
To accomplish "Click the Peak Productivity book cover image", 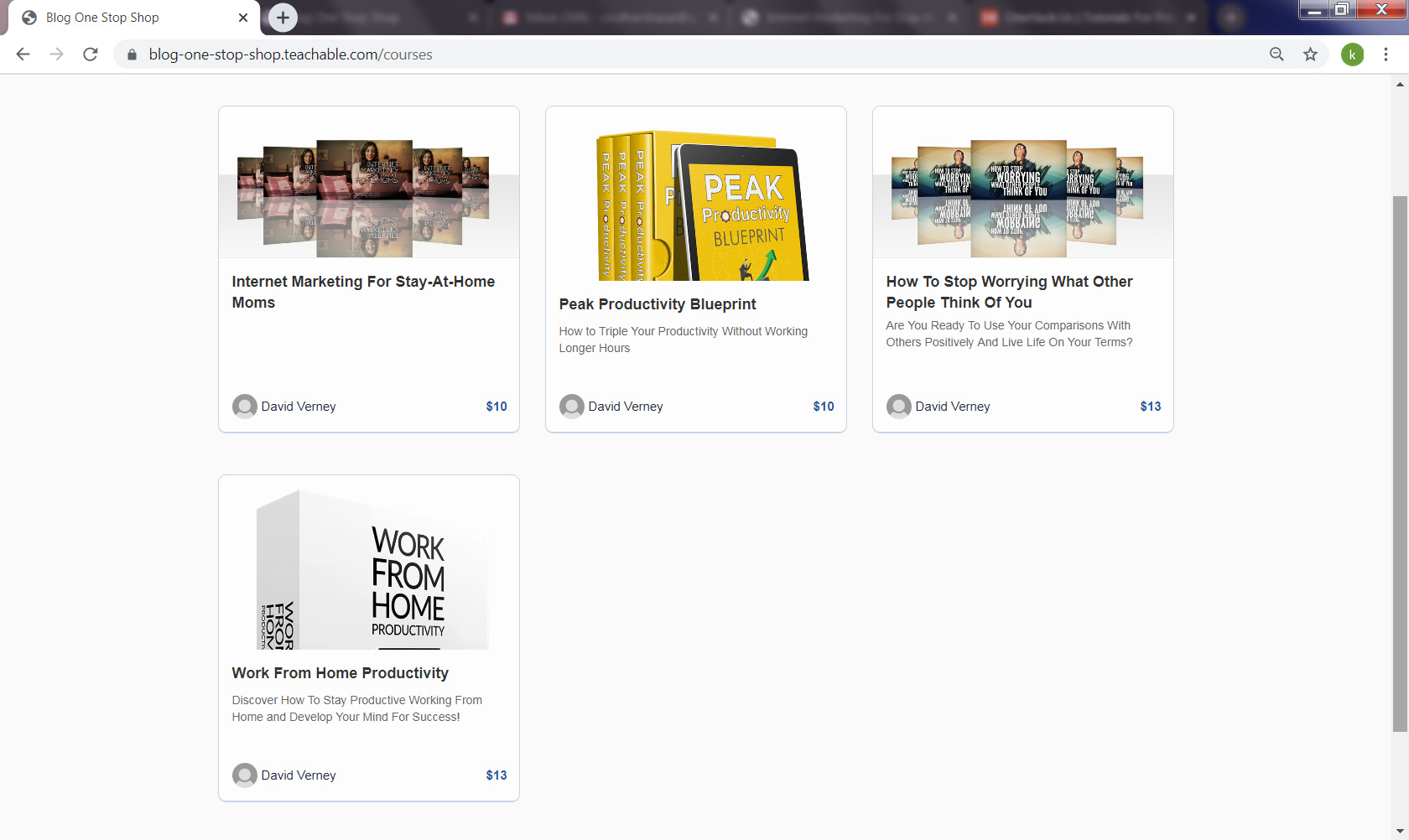I will (696, 205).
